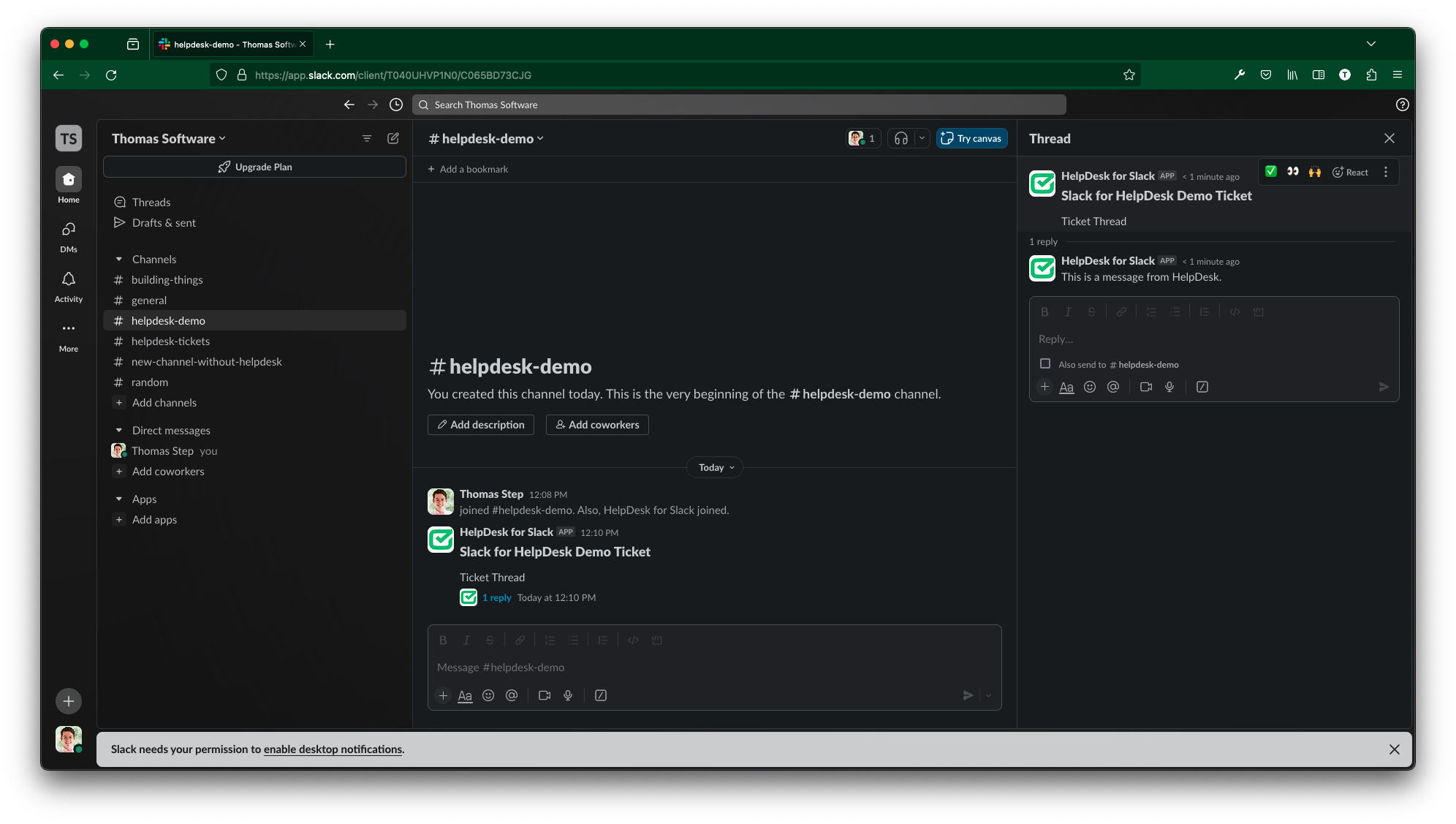1456x824 pixels.
Task: Check Also send to #helpdesk-demo
Action: coord(1045,363)
